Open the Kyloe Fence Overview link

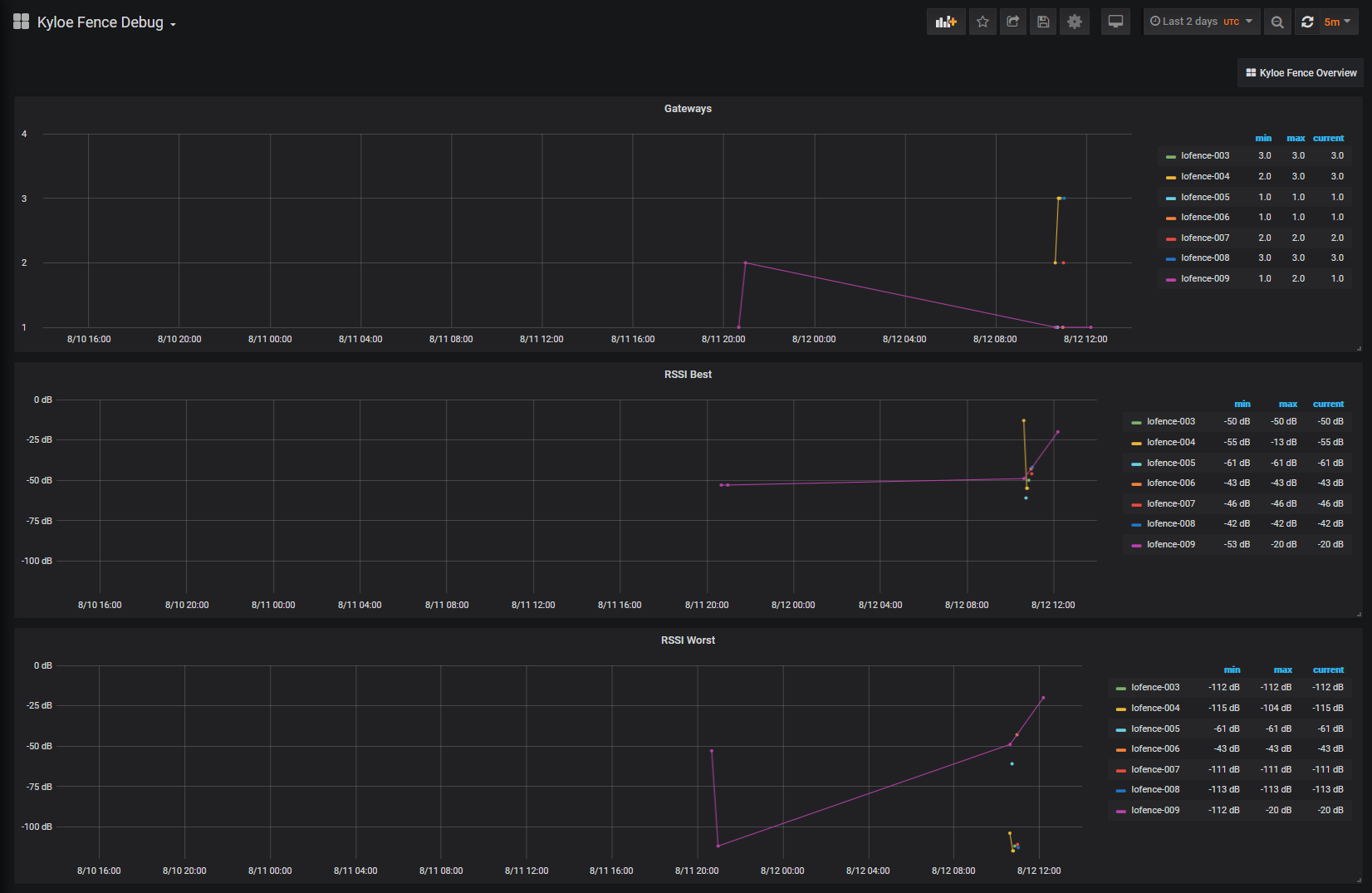click(1301, 73)
